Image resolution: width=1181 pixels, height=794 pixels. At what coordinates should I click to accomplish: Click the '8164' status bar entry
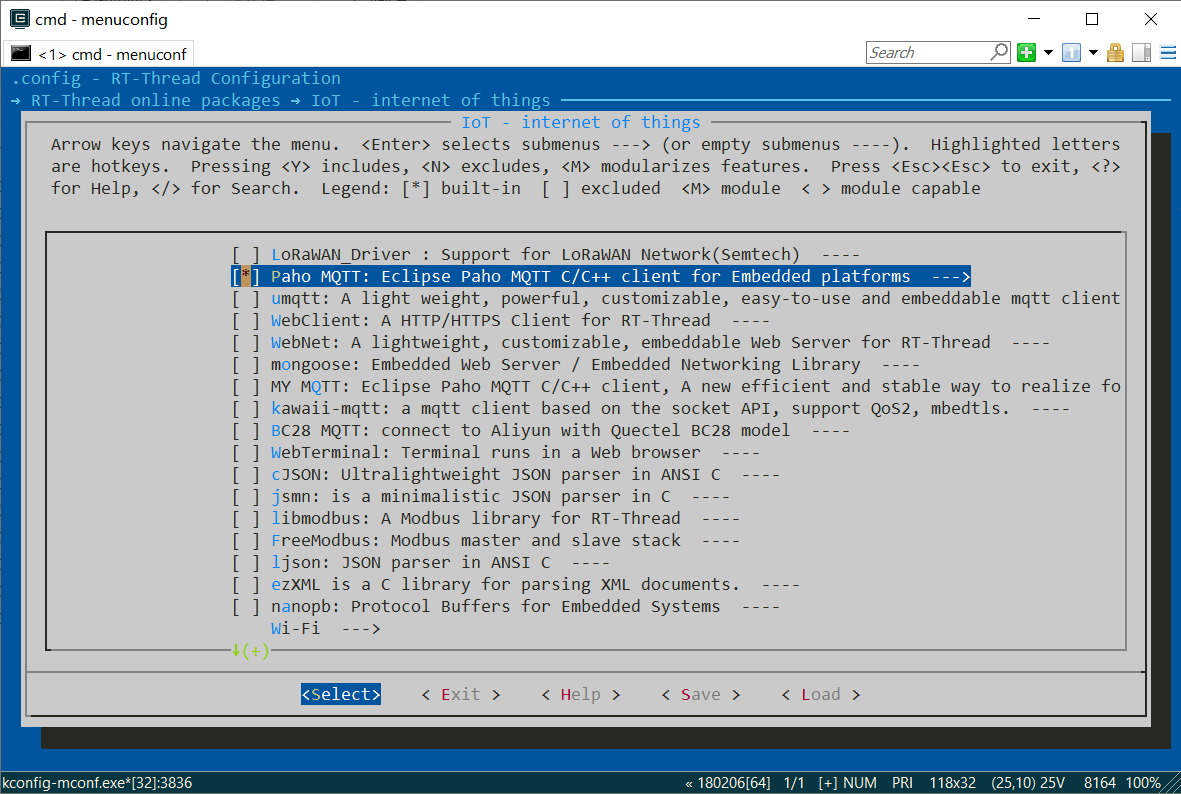pos(1100,783)
